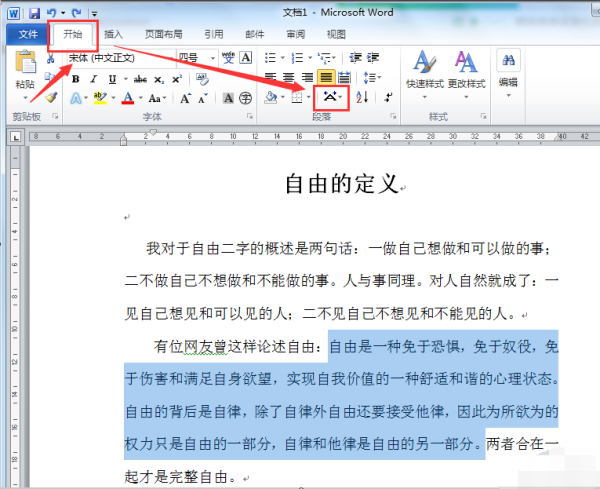Toggle the Justify alignment button
Viewport: 600px width, 489px height.
tap(326, 77)
